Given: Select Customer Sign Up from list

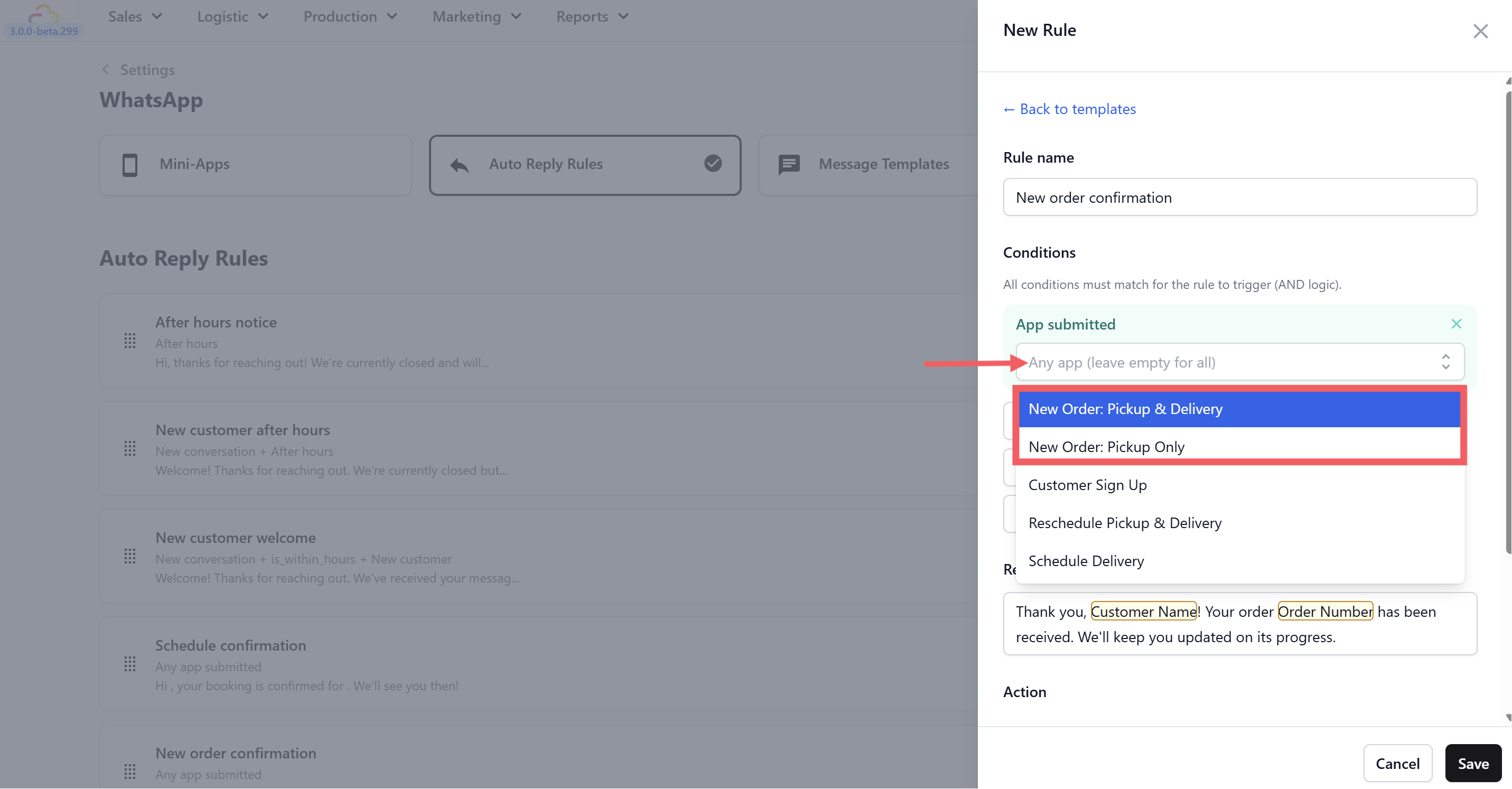Looking at the screenshot, I should pos(1088,485).
